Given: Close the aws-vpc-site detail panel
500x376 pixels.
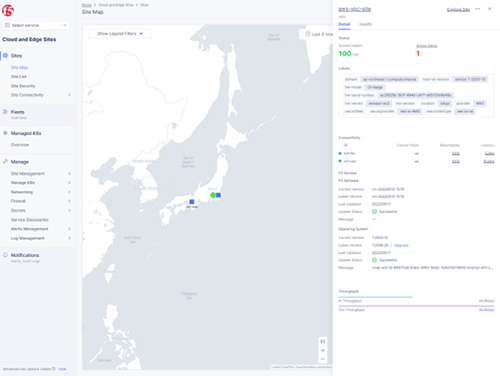Looking at the screenshot, I should 490,9.
